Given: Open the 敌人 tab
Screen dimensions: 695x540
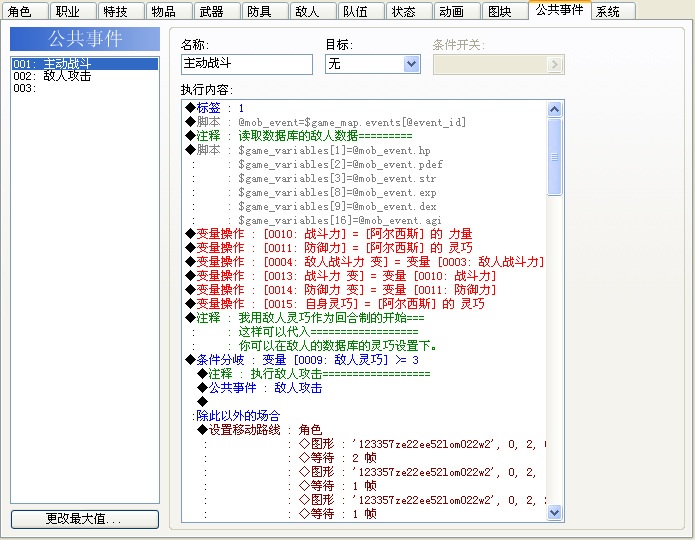Looking at the screenshot, I should click(x=312, y=11).
